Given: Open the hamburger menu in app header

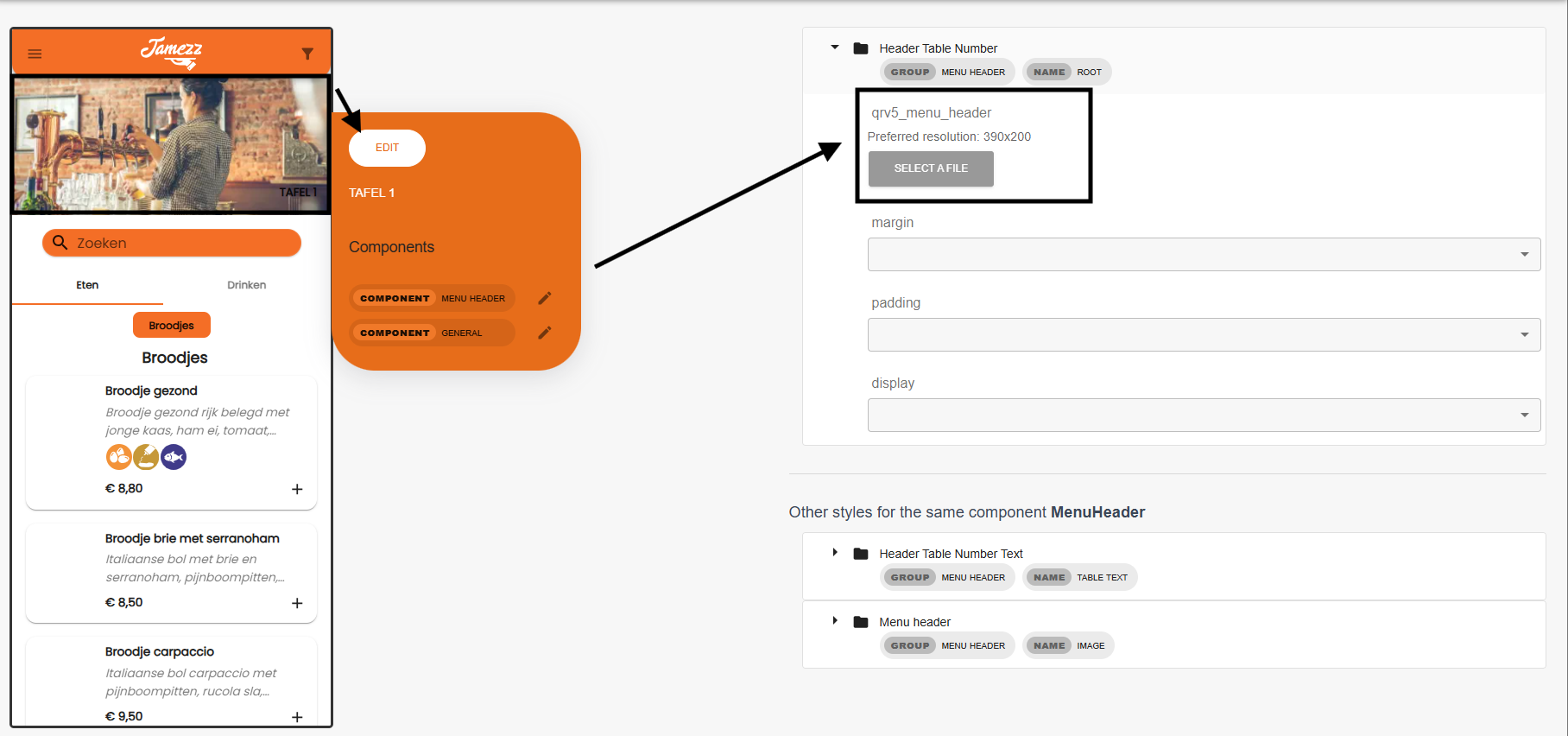Looking at the screenshot, I should click(x=35, y=54).
